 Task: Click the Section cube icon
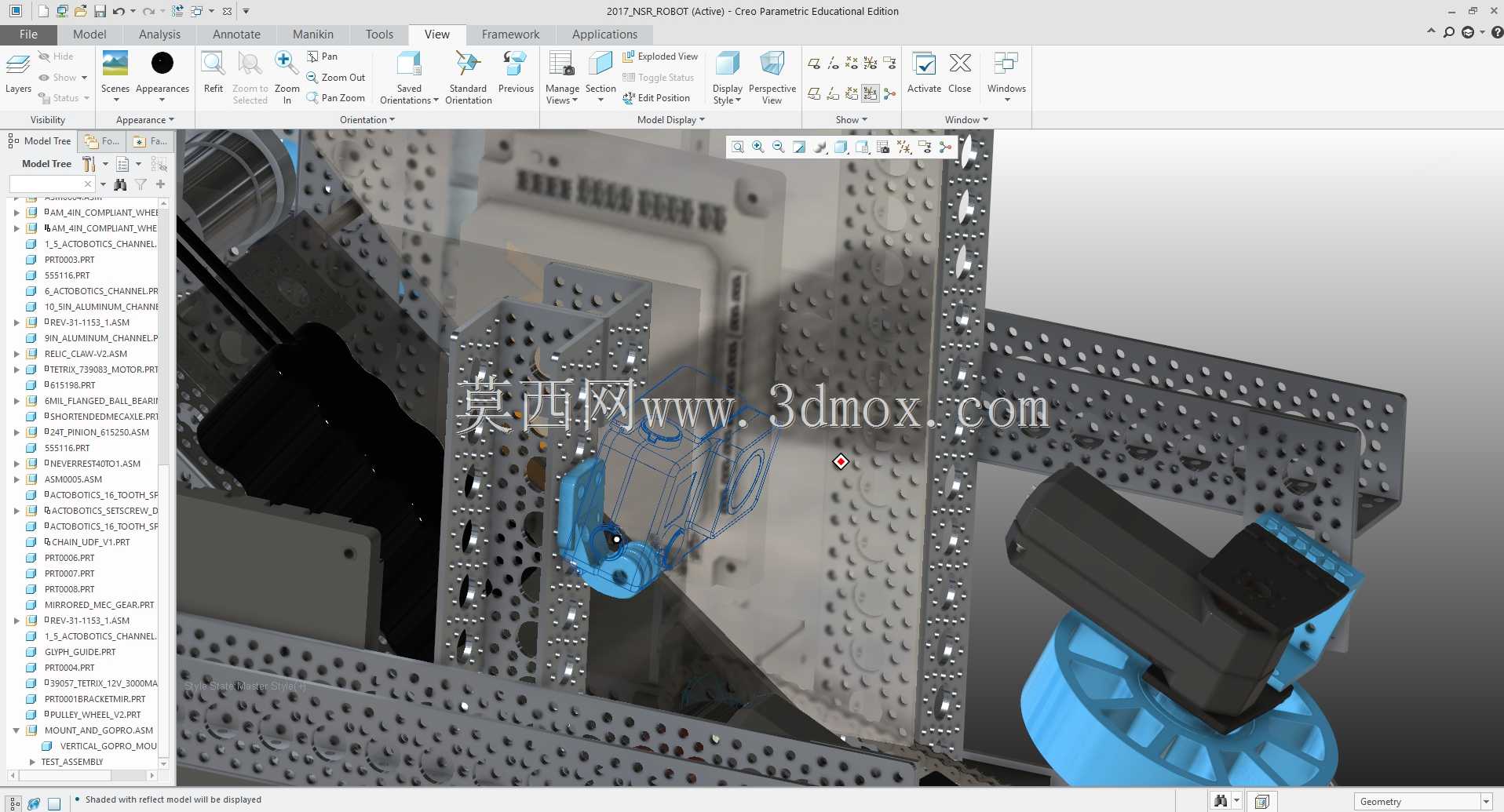click(601, 64)
